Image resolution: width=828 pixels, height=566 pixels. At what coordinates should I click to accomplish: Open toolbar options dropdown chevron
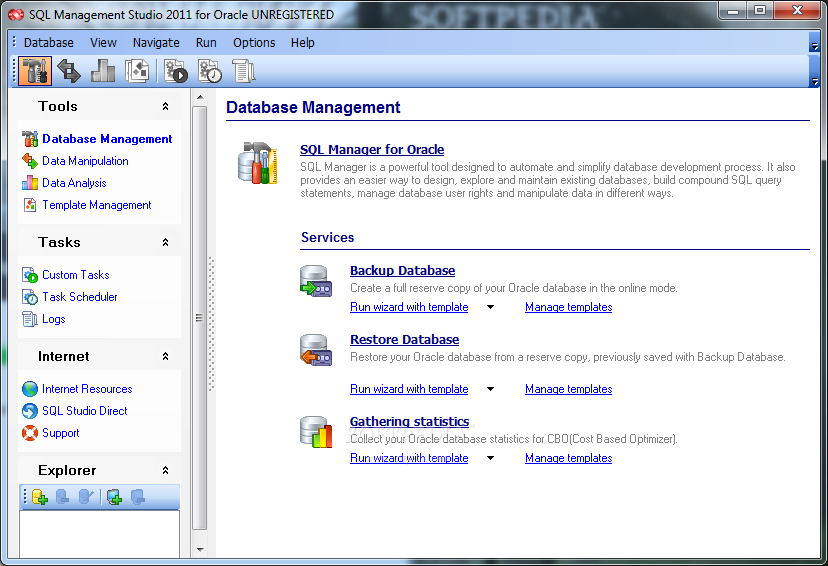pyautogui.click(x=814, y=71)
